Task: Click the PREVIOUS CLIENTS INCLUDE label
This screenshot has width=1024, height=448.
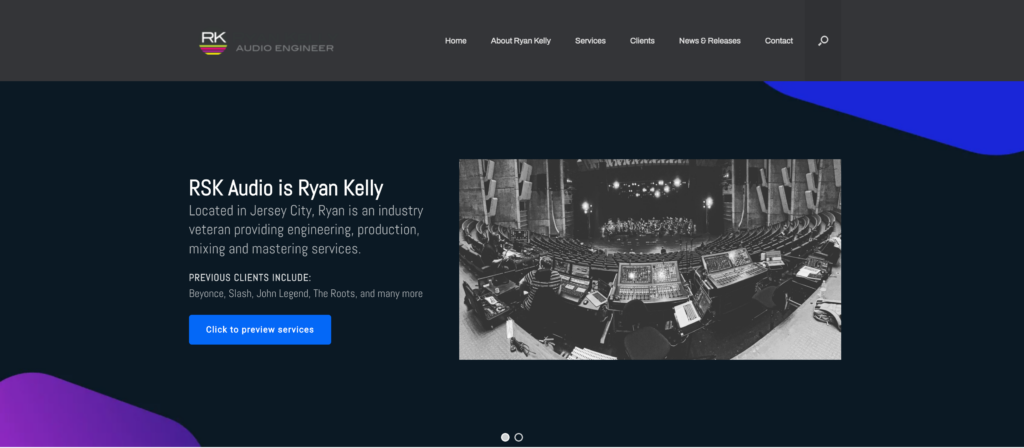Action: [250, 278]
